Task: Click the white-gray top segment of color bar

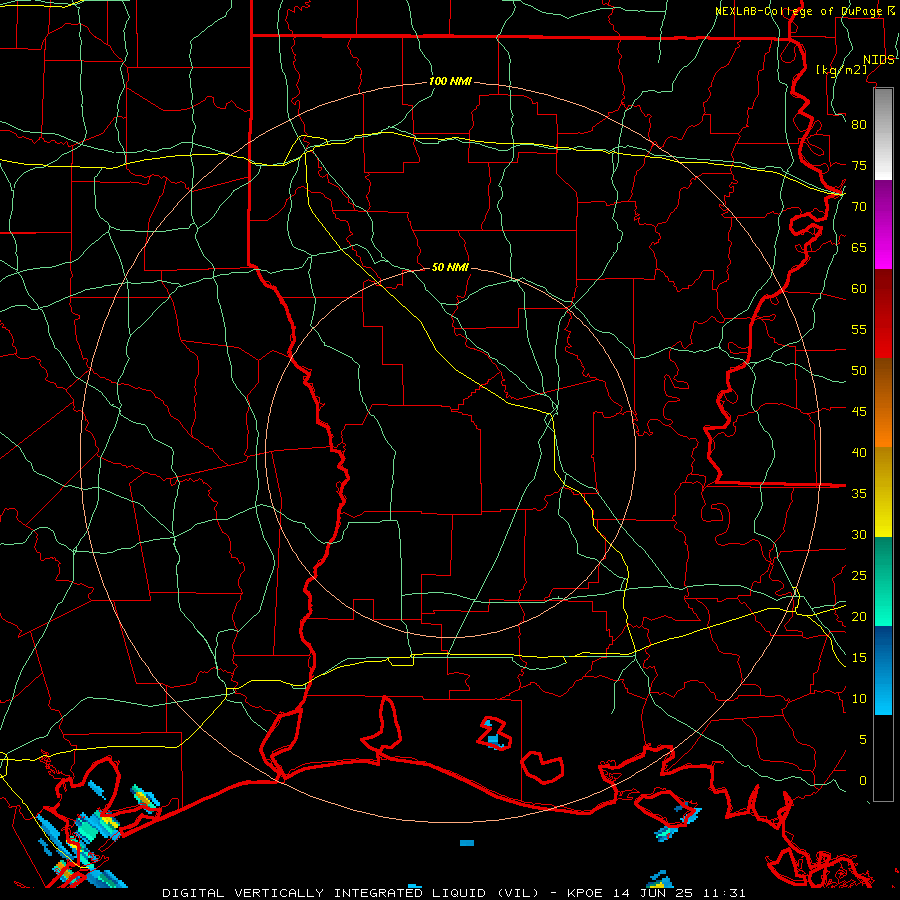Action: click(883, 134)
